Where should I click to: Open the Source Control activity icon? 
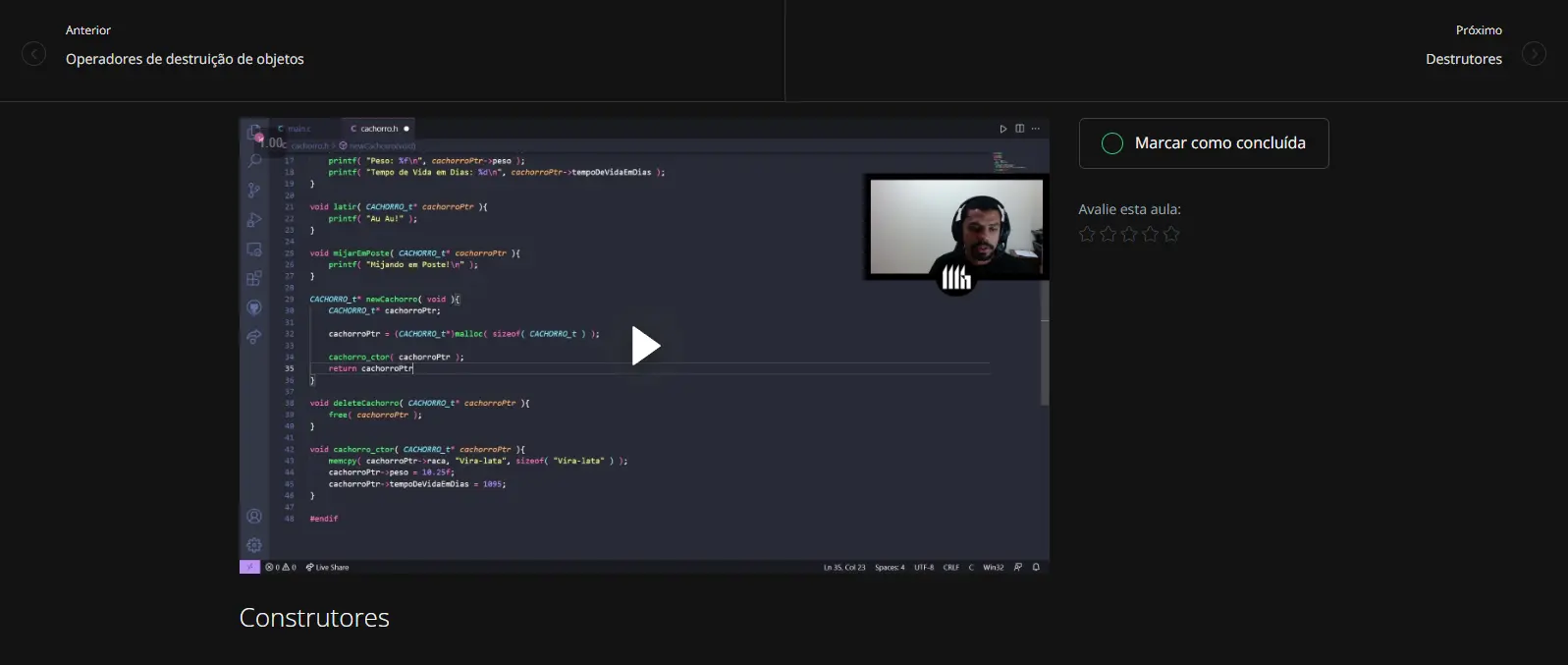(x=254, y=190)
